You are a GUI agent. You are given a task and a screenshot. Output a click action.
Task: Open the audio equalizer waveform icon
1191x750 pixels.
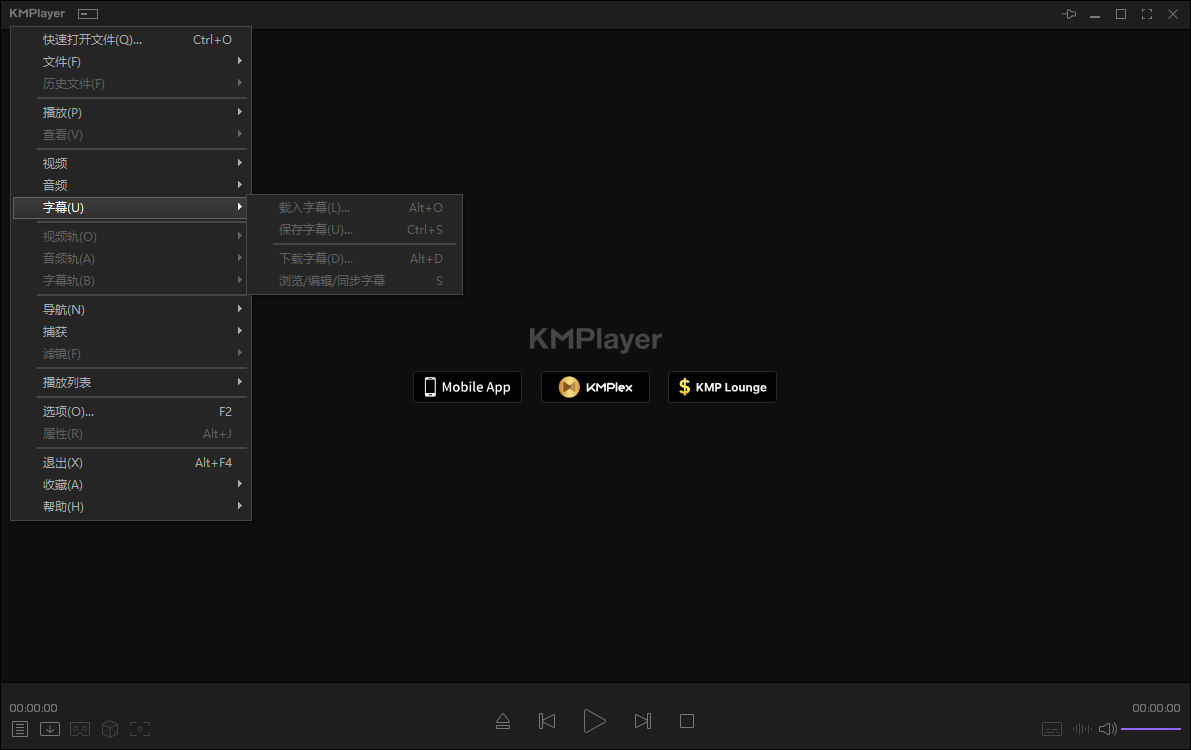click(1082, 729)
